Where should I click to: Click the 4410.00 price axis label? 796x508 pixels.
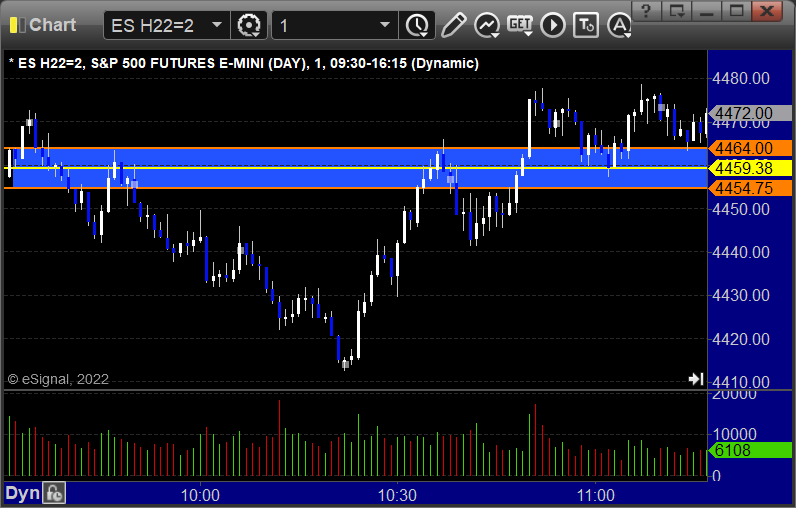[741, 382]
